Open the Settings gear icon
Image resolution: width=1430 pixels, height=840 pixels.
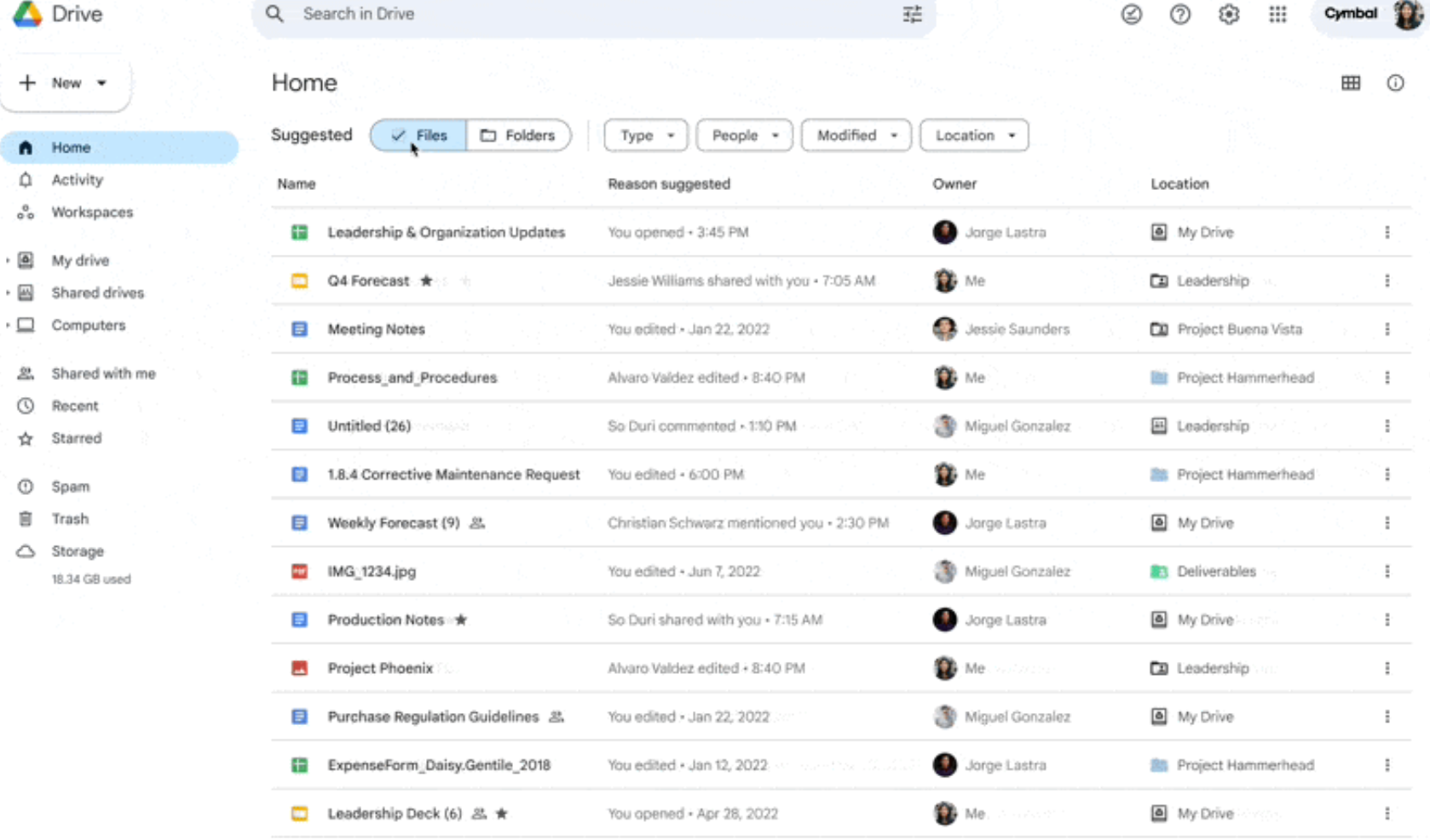(1228, 14)
